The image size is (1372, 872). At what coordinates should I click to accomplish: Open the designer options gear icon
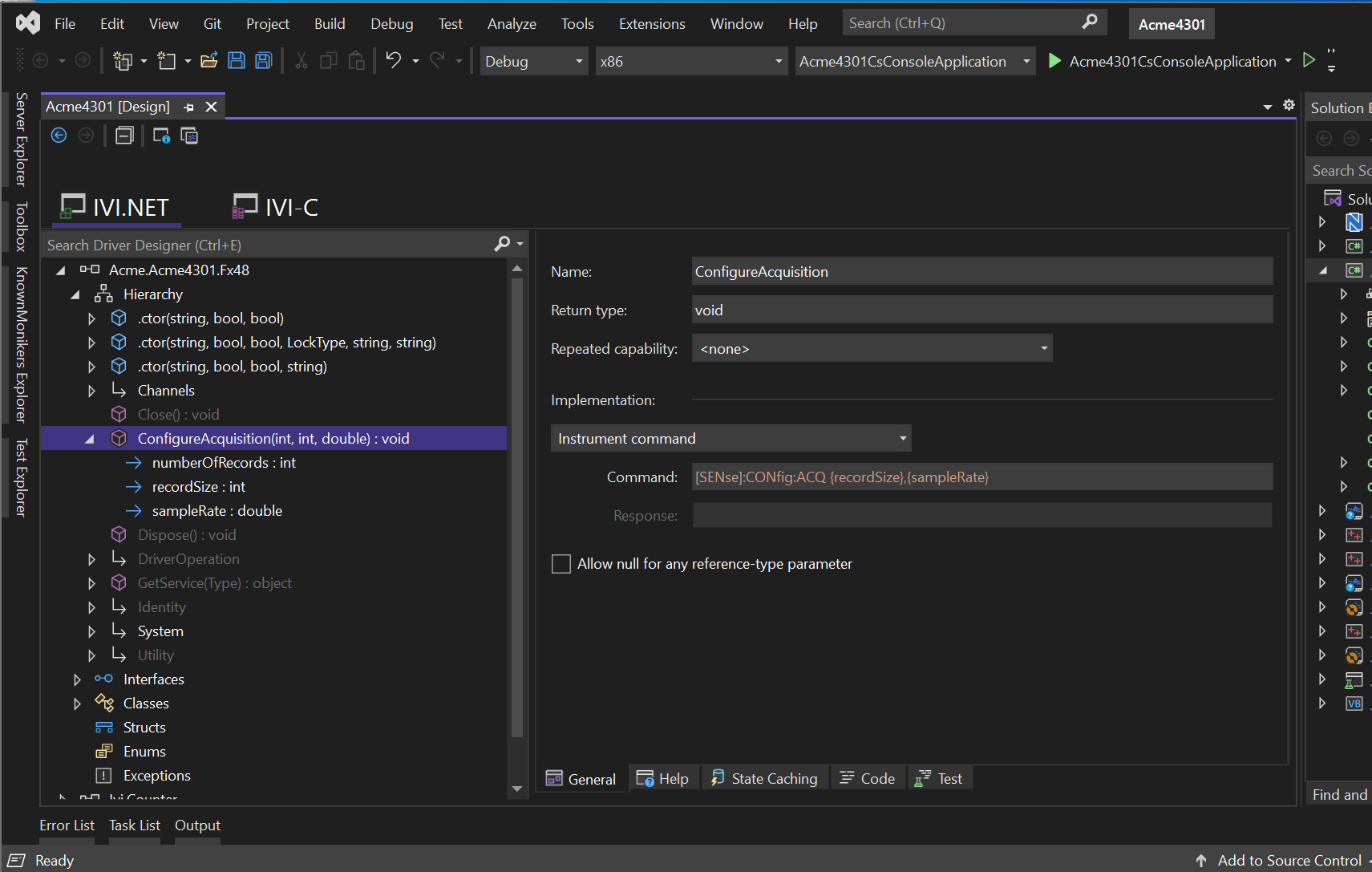pyautogui.click(x=1289, y=105)
